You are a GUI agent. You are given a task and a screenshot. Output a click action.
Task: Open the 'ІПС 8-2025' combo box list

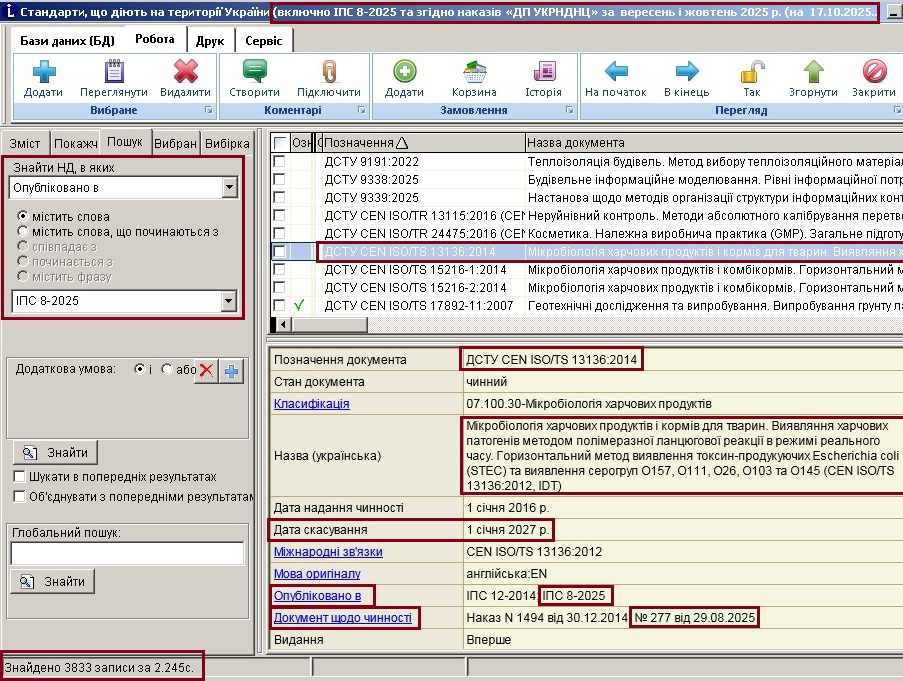coord(229,300)
